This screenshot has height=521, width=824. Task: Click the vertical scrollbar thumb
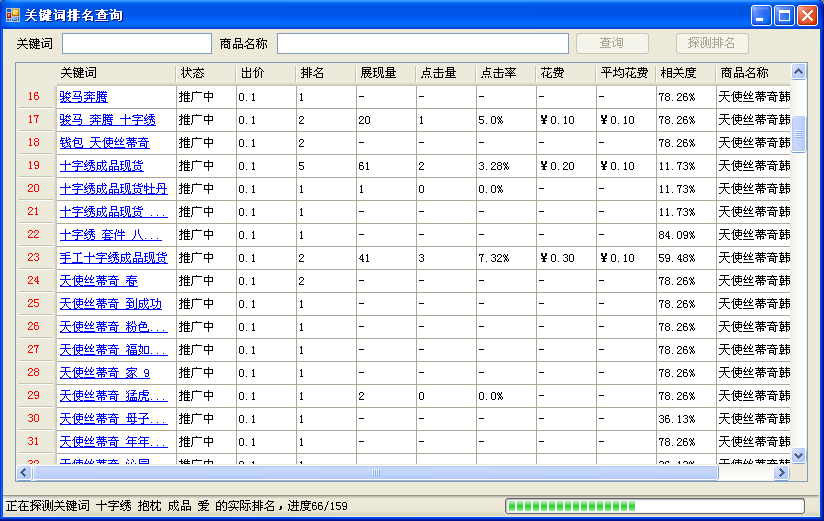799,134
